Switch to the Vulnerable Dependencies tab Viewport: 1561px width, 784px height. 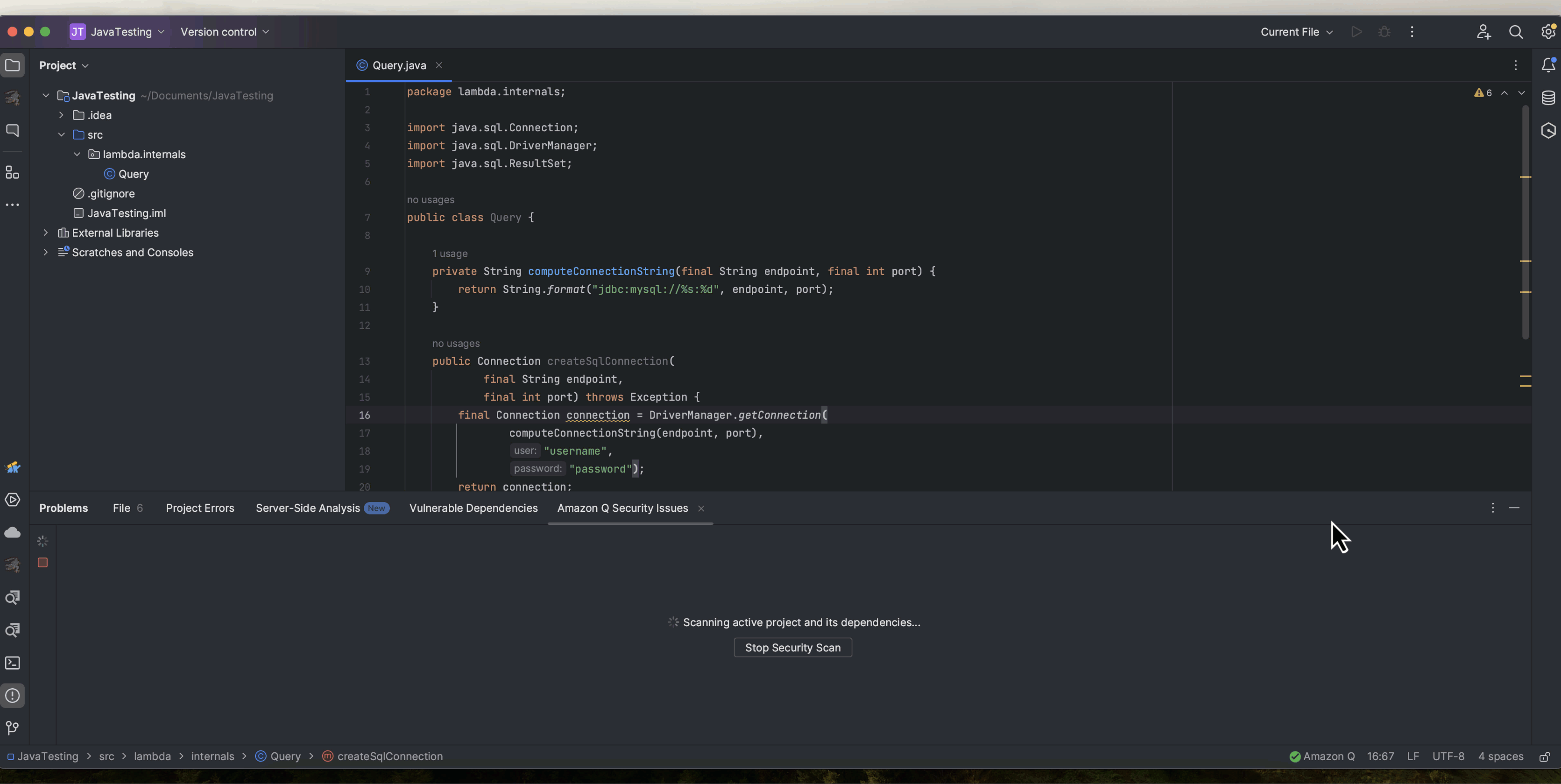473,508
